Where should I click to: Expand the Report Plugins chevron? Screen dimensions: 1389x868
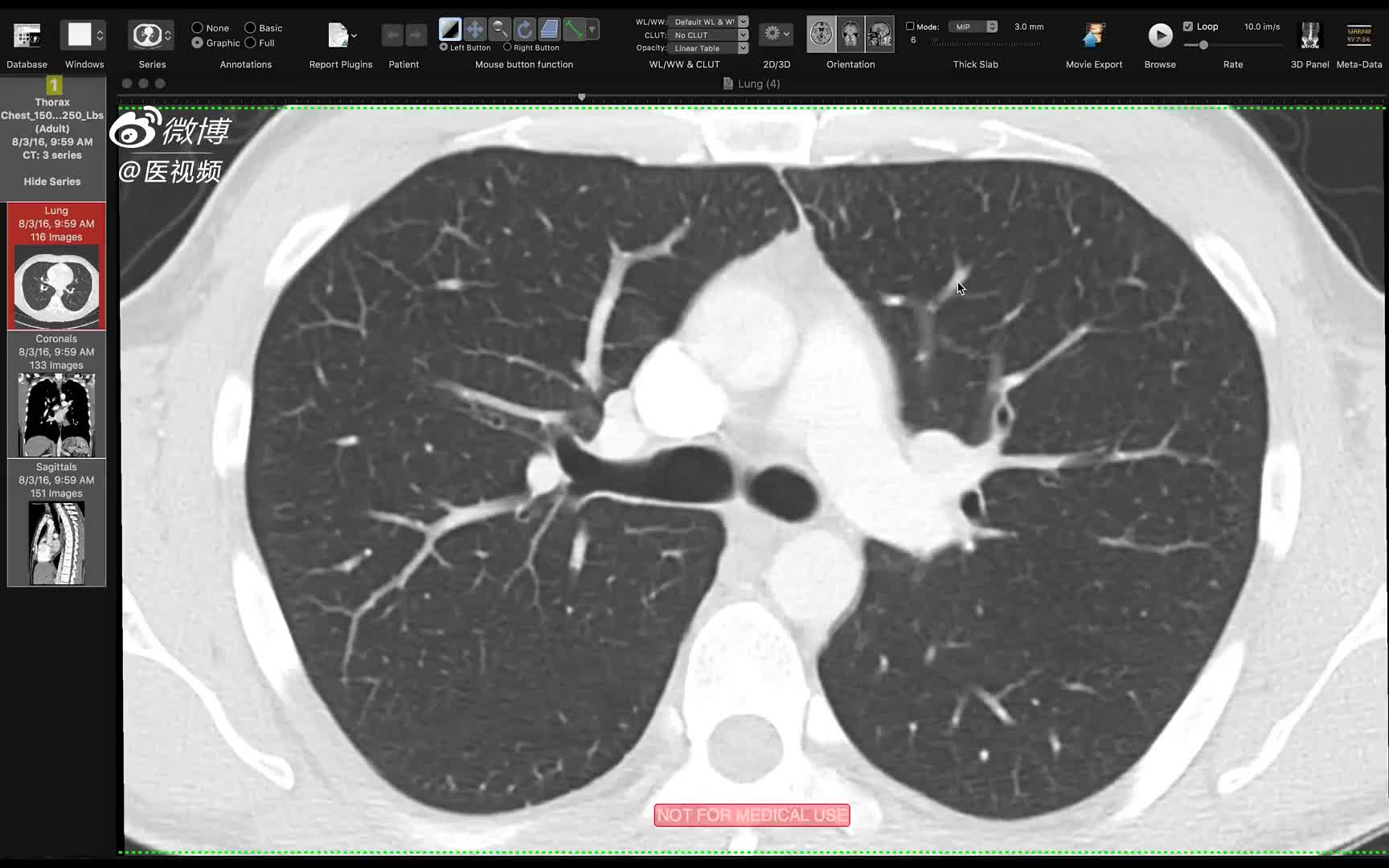click(354, 35)
